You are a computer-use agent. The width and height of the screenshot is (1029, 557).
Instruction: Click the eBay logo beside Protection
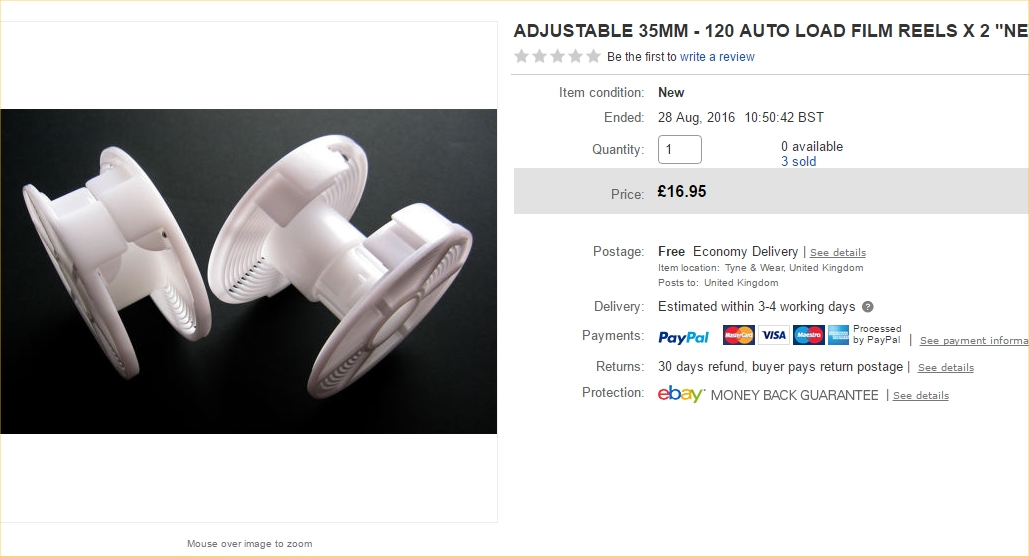click(x=681, y=394)
